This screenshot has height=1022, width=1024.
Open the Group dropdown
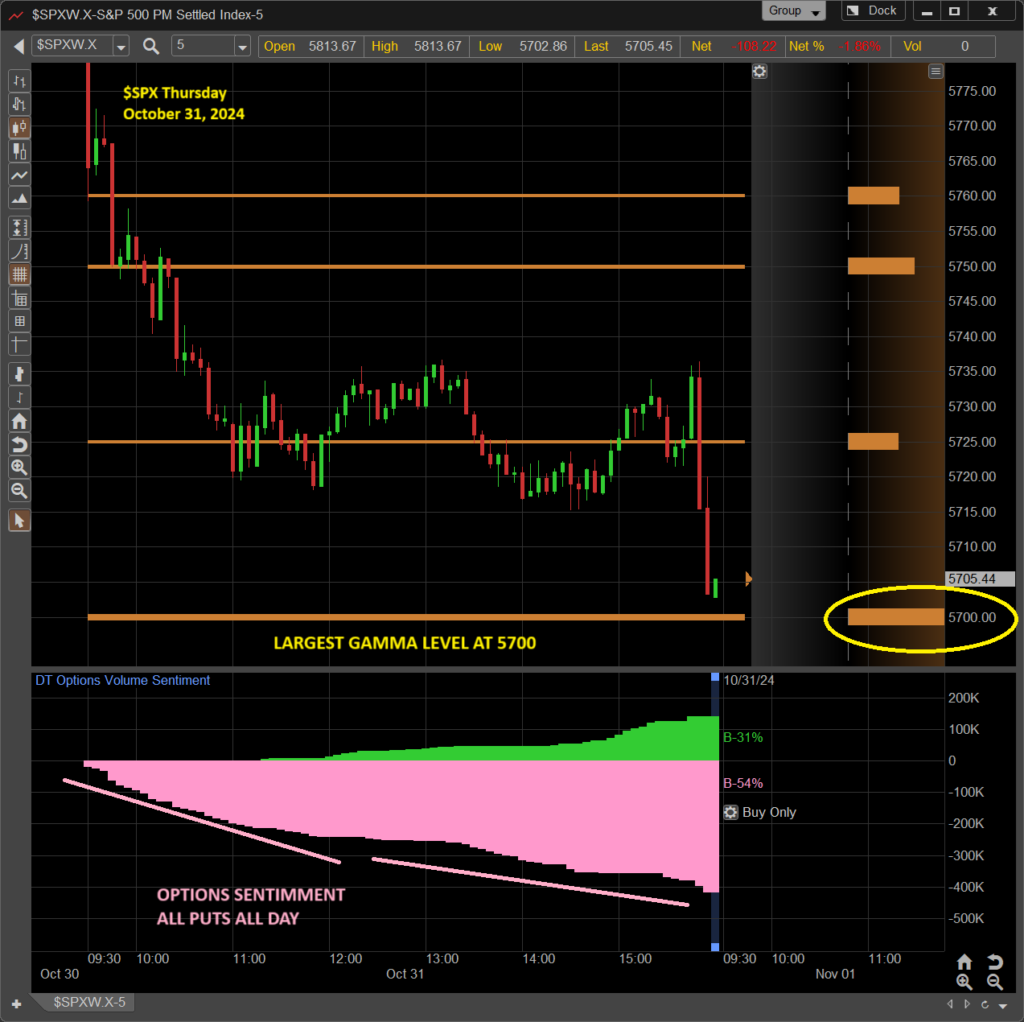pyautogui.click(x=795, y=11)
